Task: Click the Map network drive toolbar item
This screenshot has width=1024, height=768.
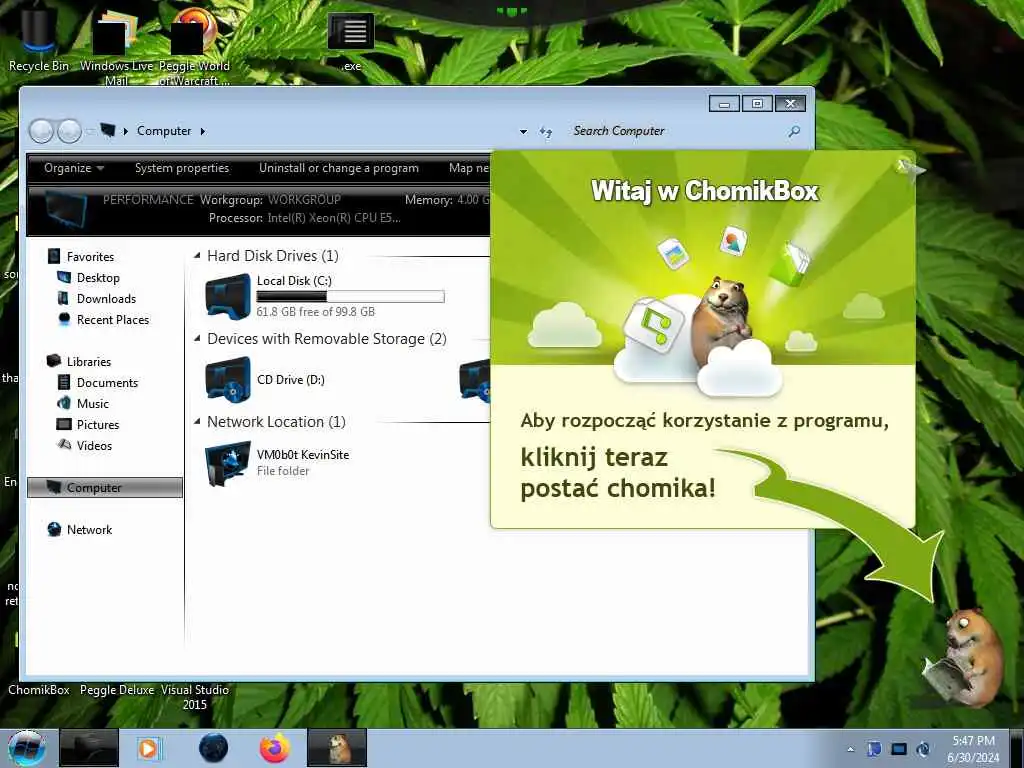Action: click(469, 168)
